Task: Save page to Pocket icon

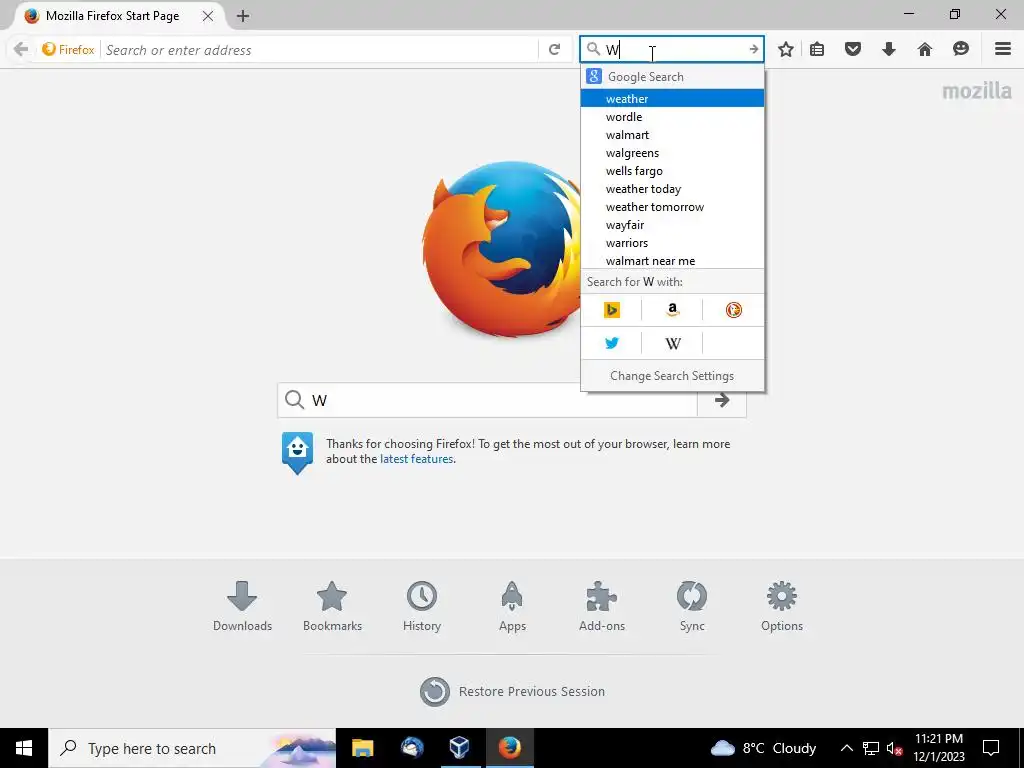Action: pos(853,49)
